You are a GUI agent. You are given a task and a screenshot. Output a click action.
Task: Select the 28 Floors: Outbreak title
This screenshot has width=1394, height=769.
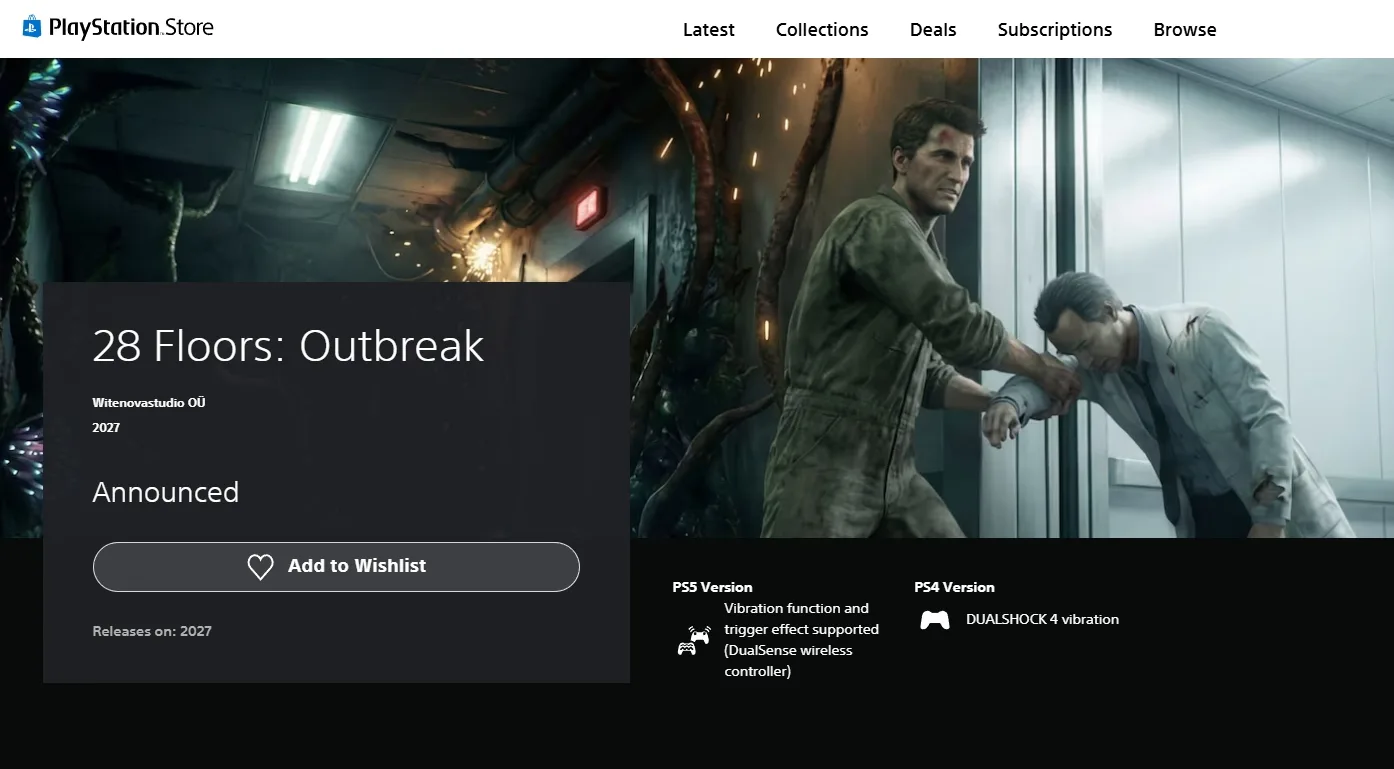click(x=288, y=346)
